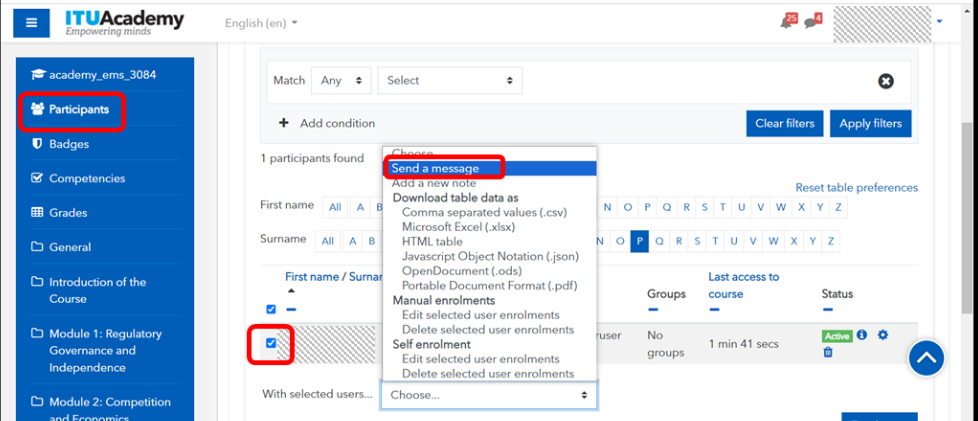Toggle the select-all participants checkbox
Viewport: 978px width, 421px height.
click(x=271, y=309)
